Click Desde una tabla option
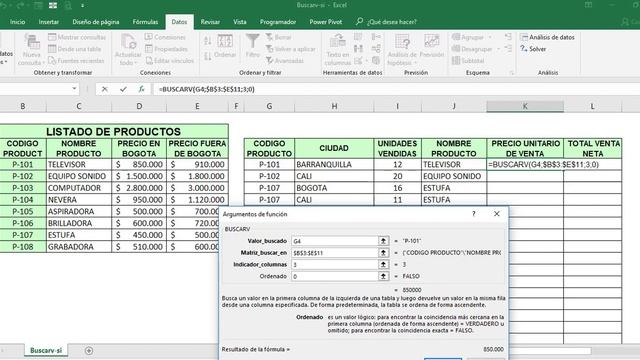 pos(75,49)
